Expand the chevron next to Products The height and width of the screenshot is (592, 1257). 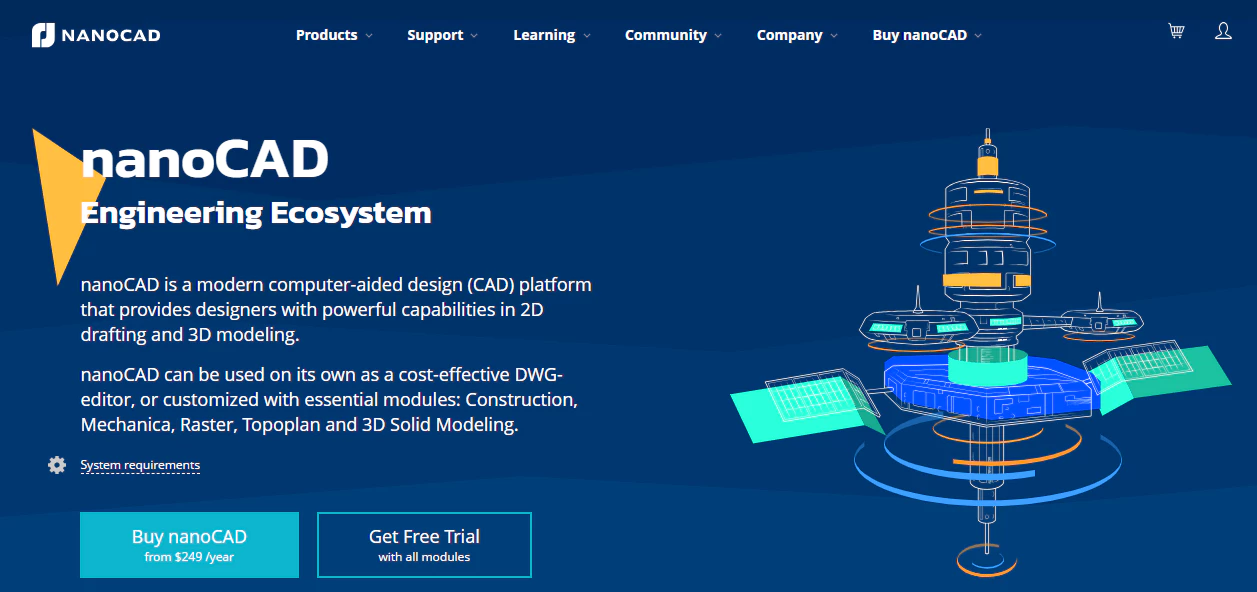pos(369,36)
